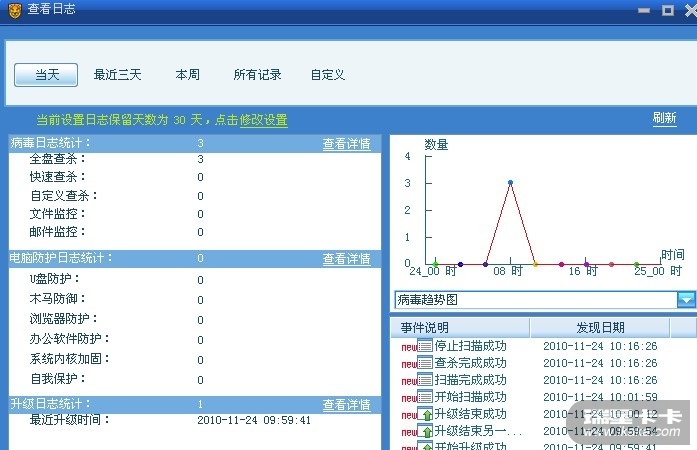
Task: Click the U盘防护 statistic label
Action: coord(55,279)
